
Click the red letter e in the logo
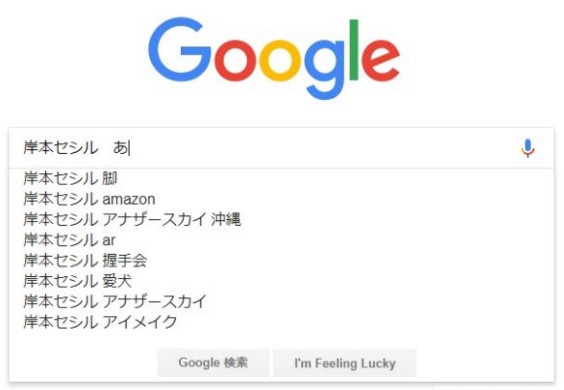(381, 60)
